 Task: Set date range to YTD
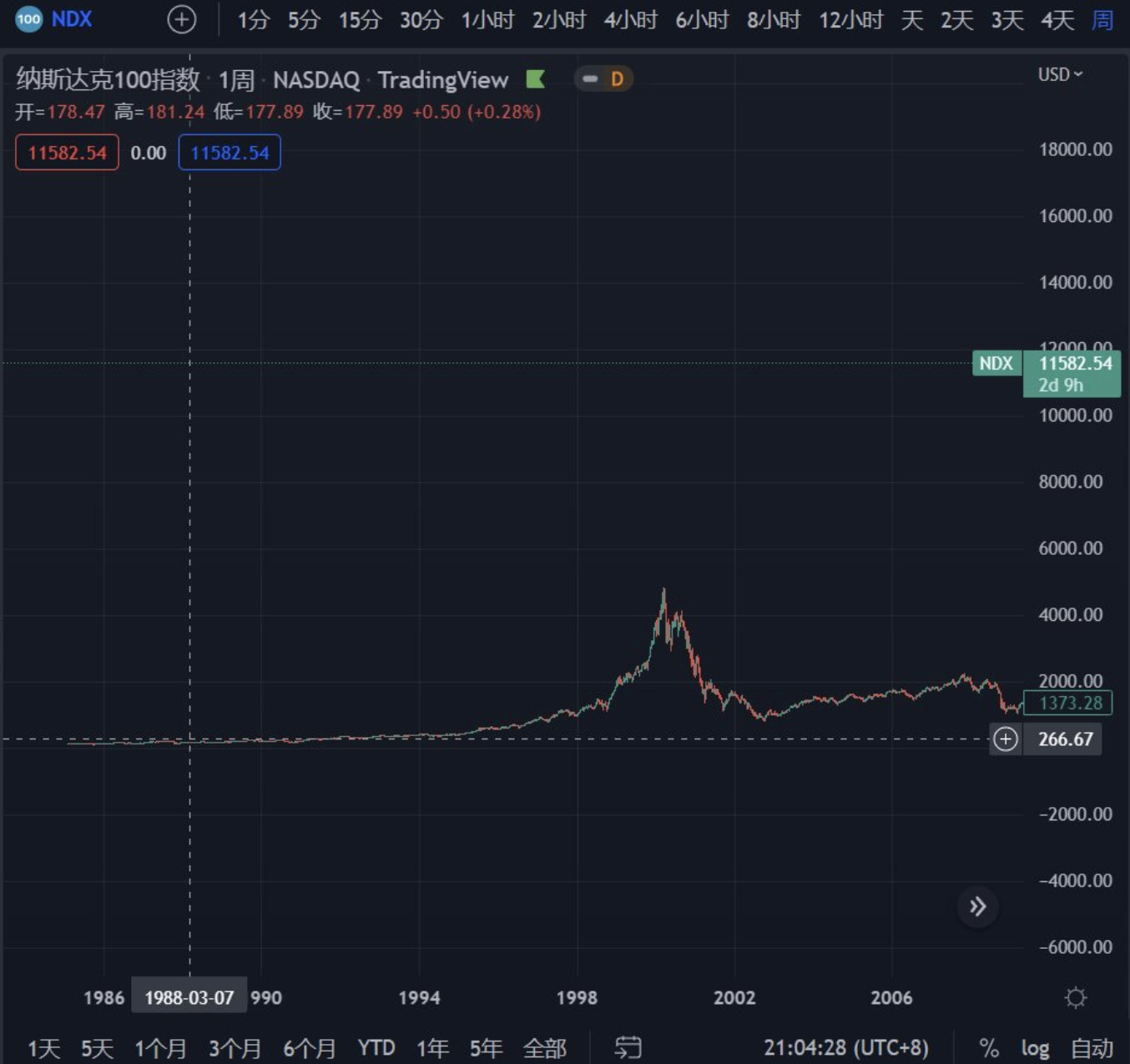click(x=376, y=1047)
